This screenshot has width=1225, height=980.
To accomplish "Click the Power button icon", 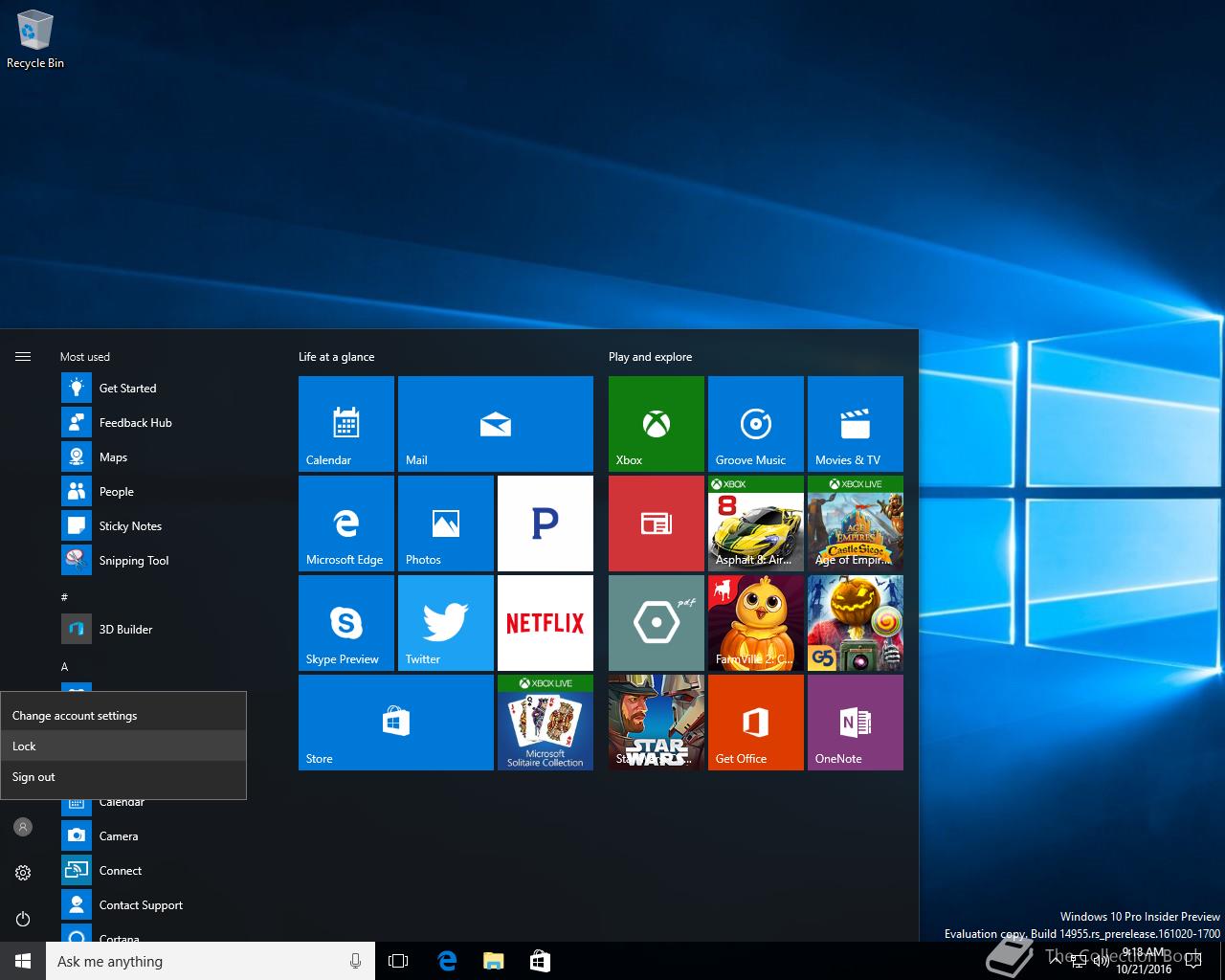I will [x=23, y=919].
